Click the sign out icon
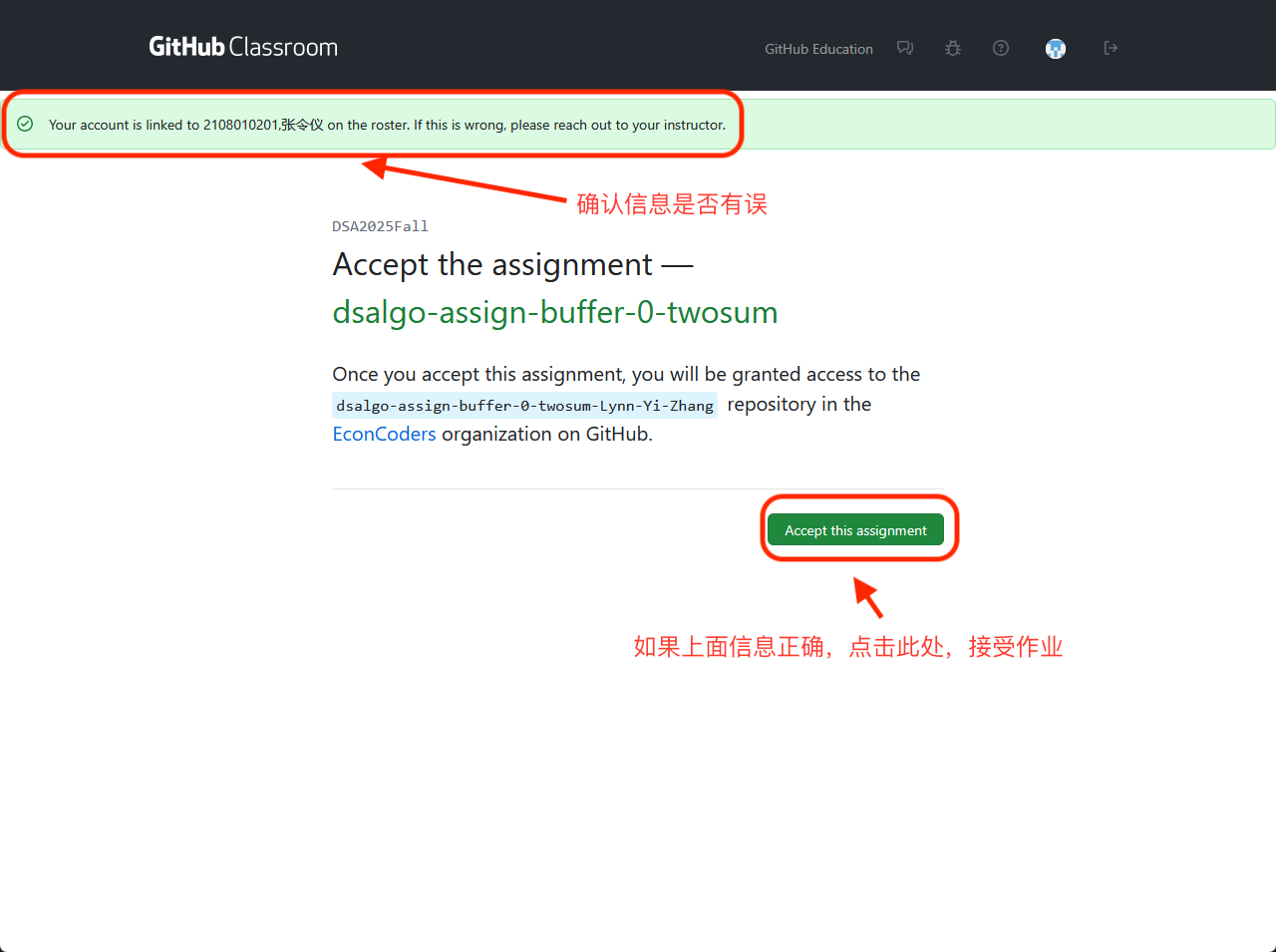 [1111, 48]
